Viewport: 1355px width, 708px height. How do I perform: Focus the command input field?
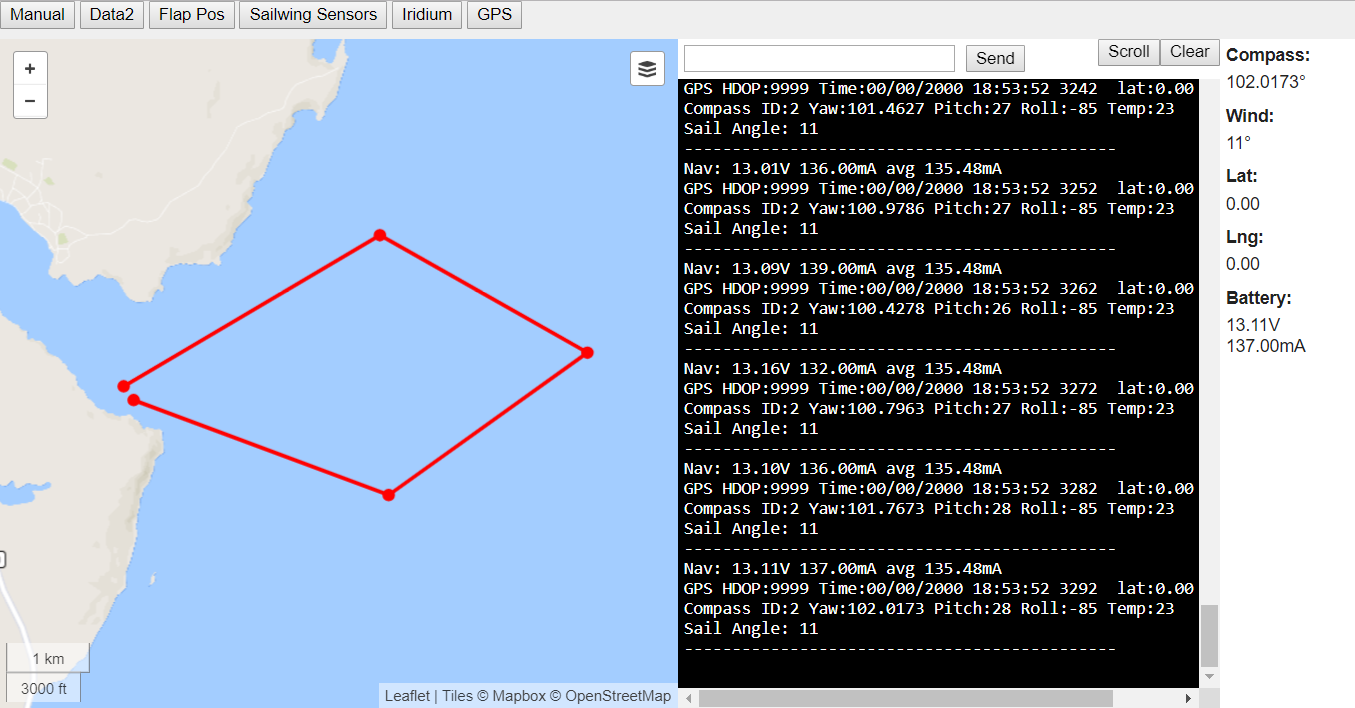pos(819,58)
